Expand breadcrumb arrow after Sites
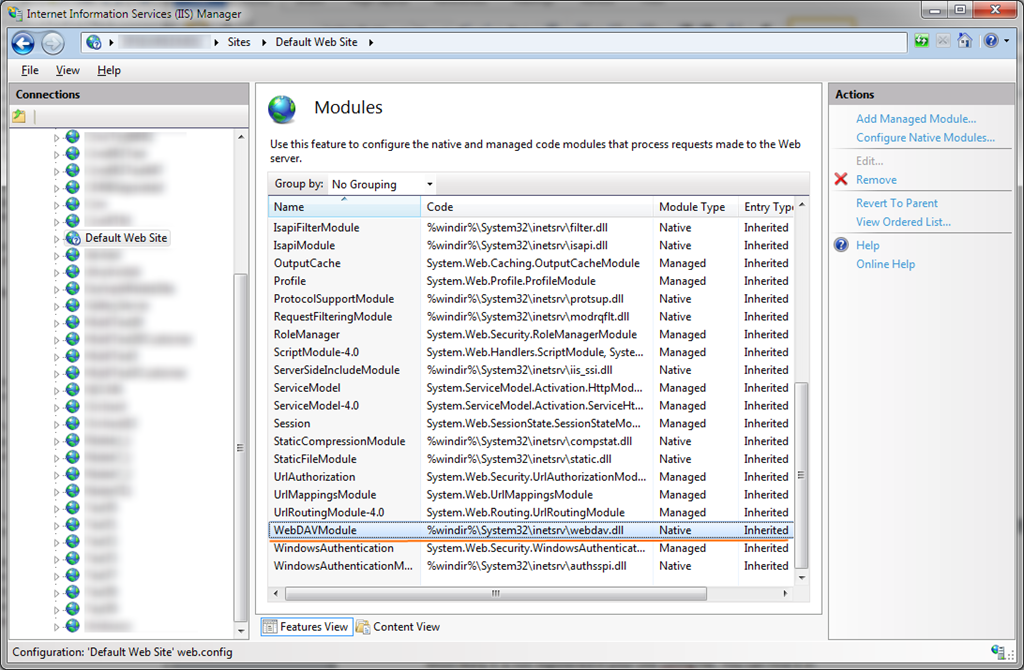1024x670 pixels. 264,42
